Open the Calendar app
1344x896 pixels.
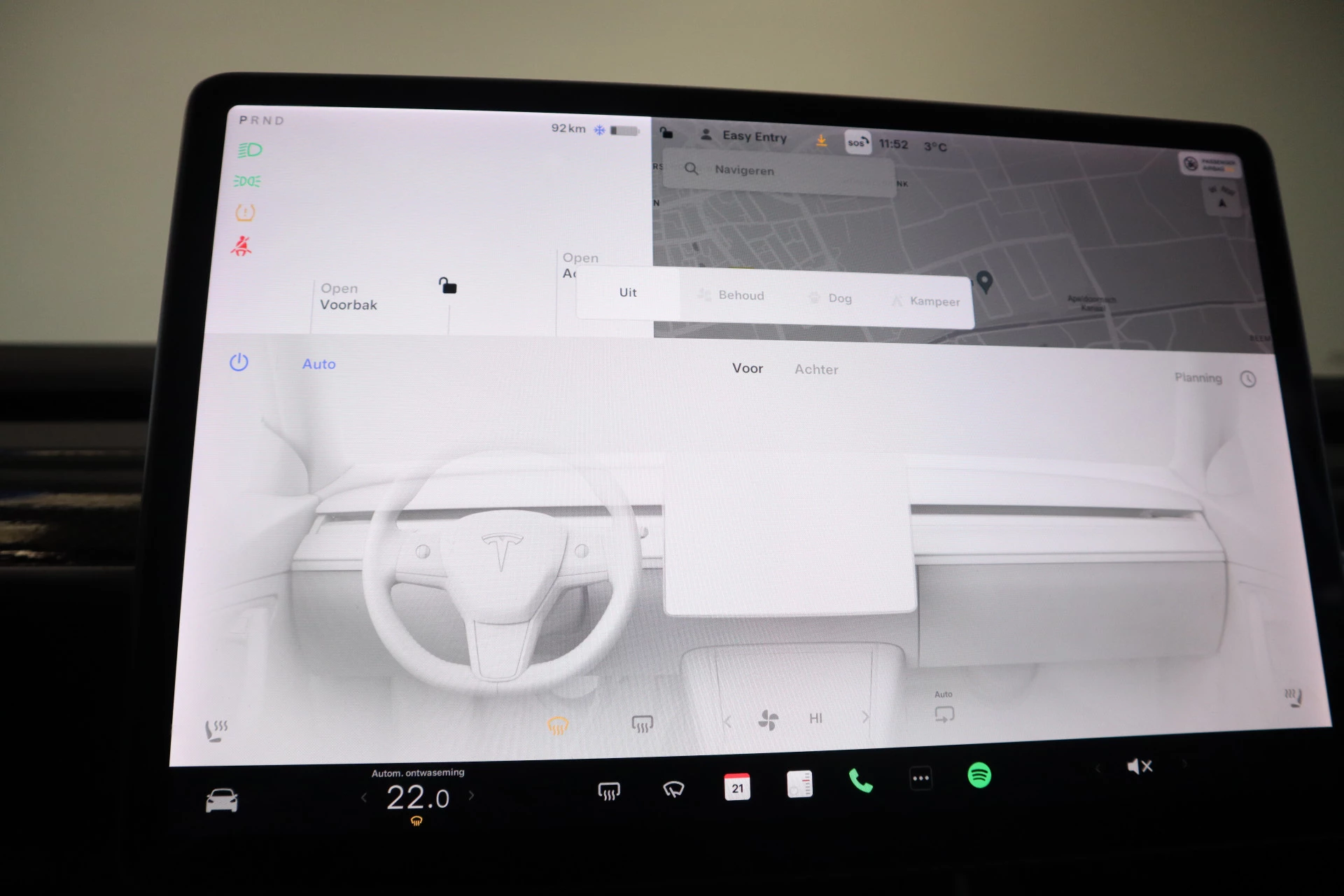pyautogui.click(x=737, y=786)
